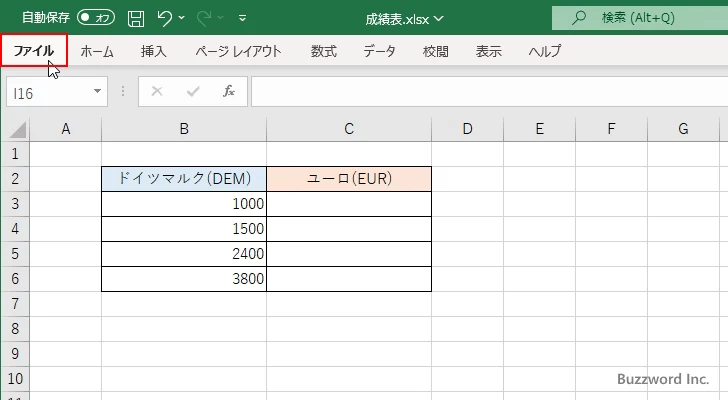This screenshot has height=400, width=728.
Task: Select empty euro cell beside 1500
Action: point(349,229)
